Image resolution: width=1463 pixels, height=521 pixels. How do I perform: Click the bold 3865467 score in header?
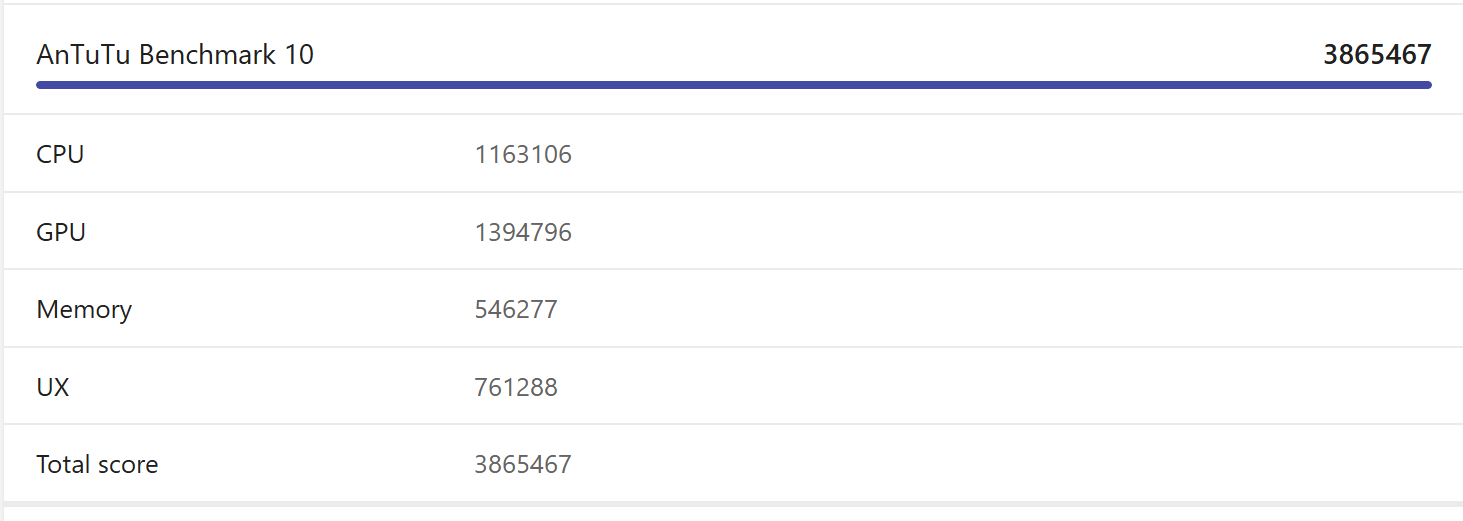pos(1377,55)
